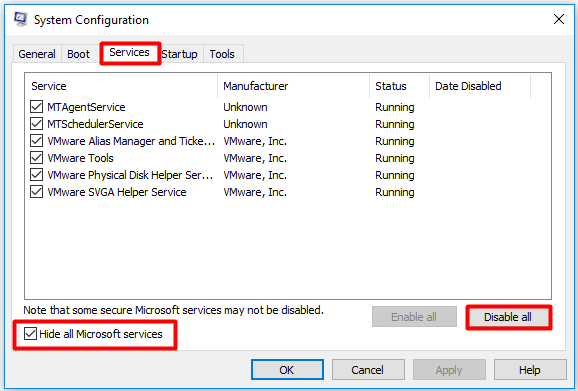Click Running status of MTAgentService
578x391 pixels.
point(395,107)
